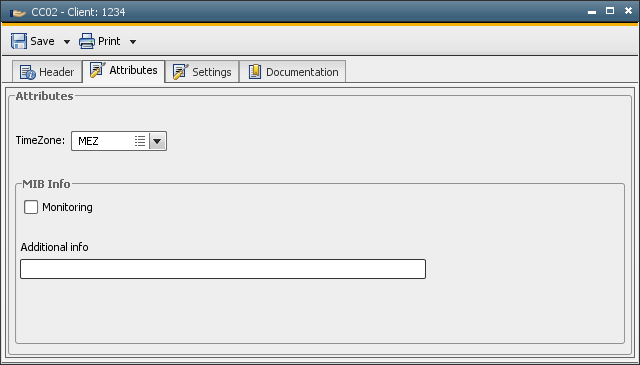Switch to the Header tab
The width and height of the screenshot is (640, 365).
(x=47, y=71)
